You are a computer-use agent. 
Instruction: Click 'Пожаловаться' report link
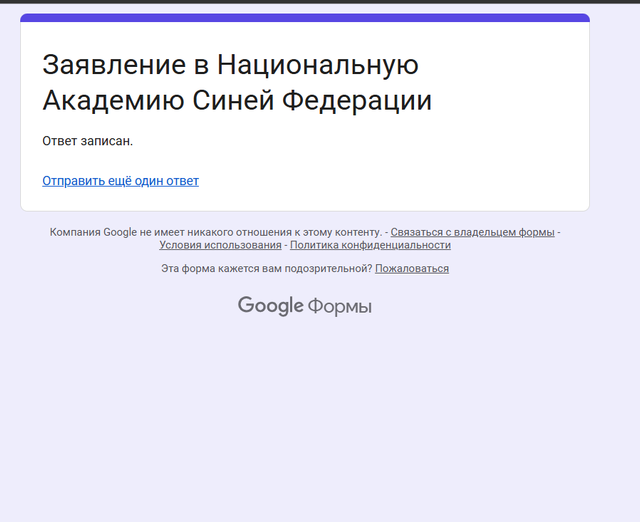(x=412, y=269)
